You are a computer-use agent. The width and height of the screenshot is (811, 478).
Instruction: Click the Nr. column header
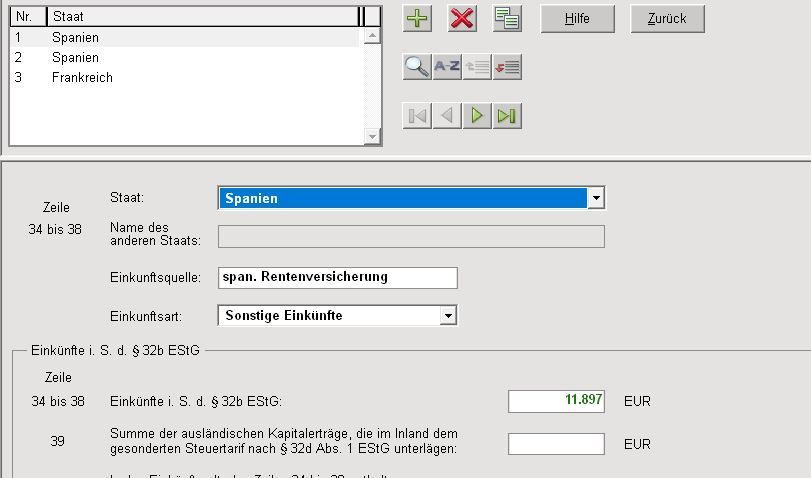point(28,17)
